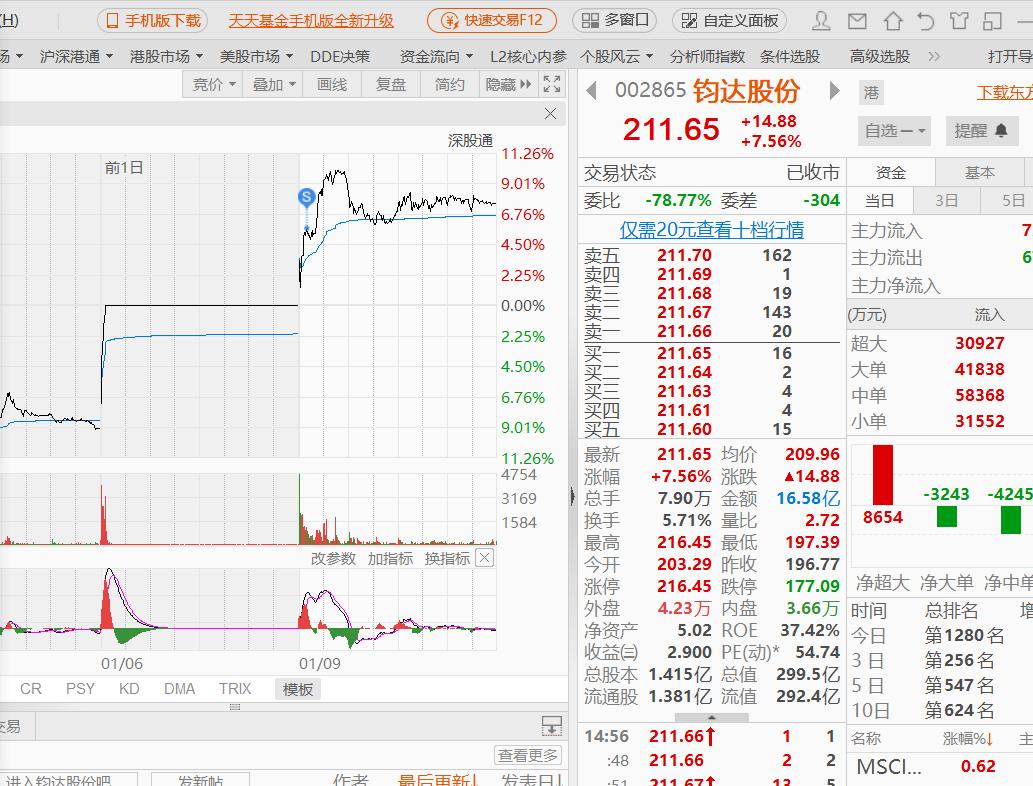Expand trade list with small up arrow

coord(712,717)
